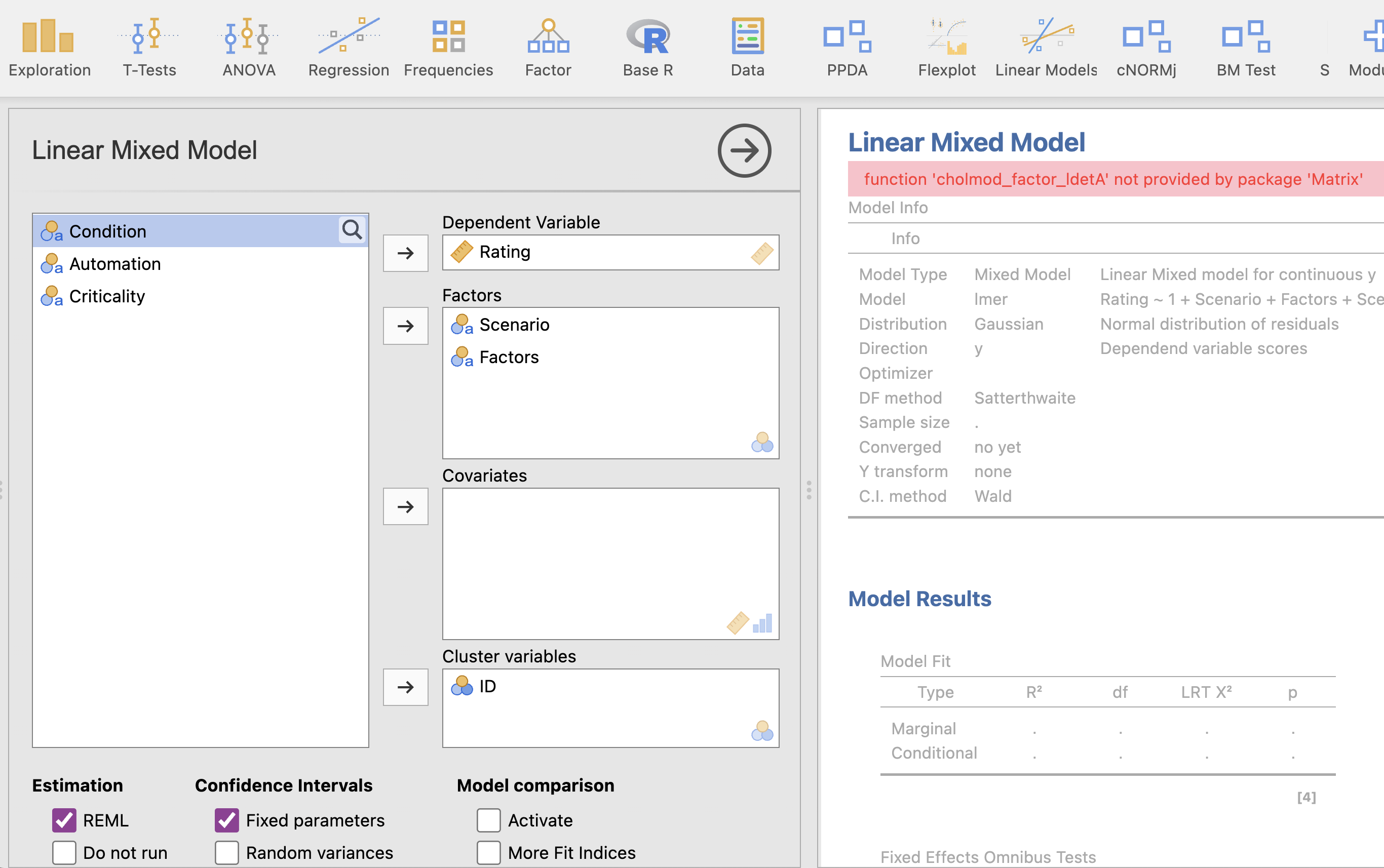The height and width of the screenshot is (868, 1384).
Task: Click the Satterthwaite DF method value
Action: [1024, 398]
